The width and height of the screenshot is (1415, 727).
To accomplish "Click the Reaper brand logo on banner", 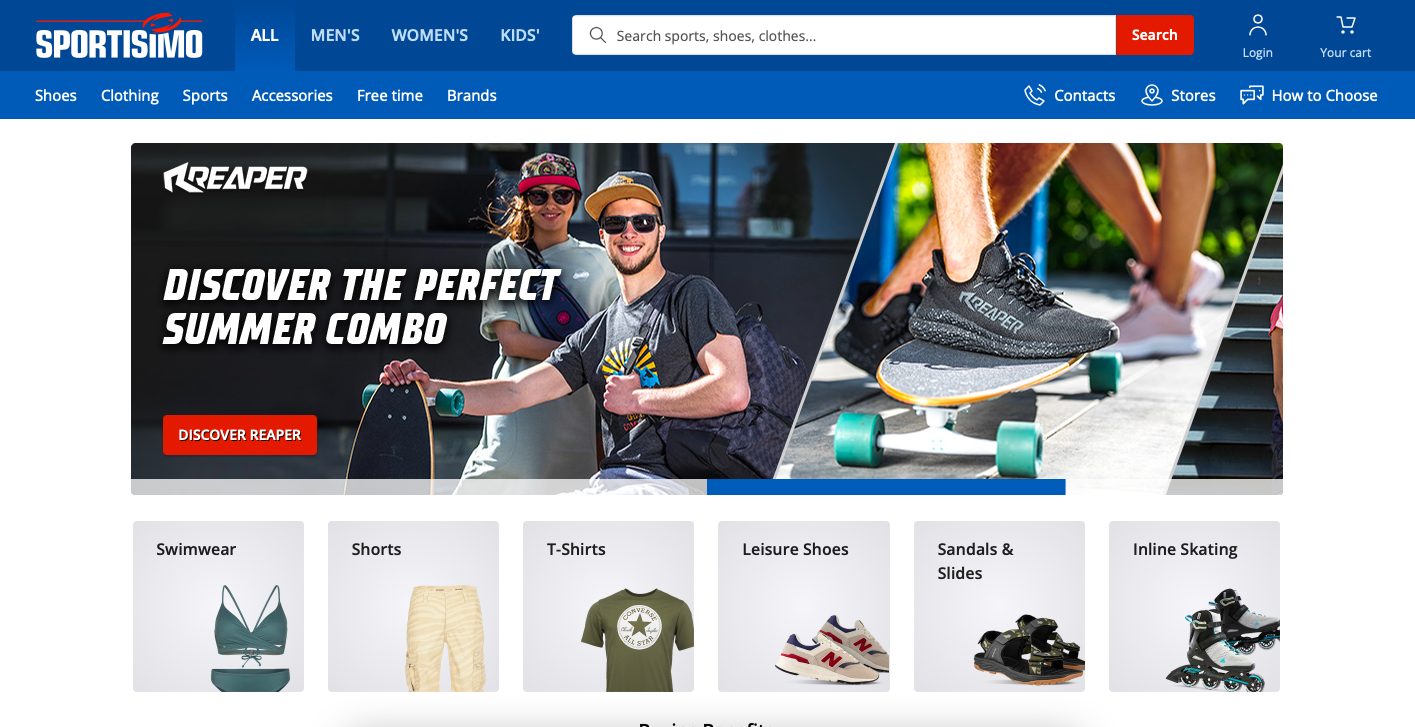I will (x=235, y=178).
